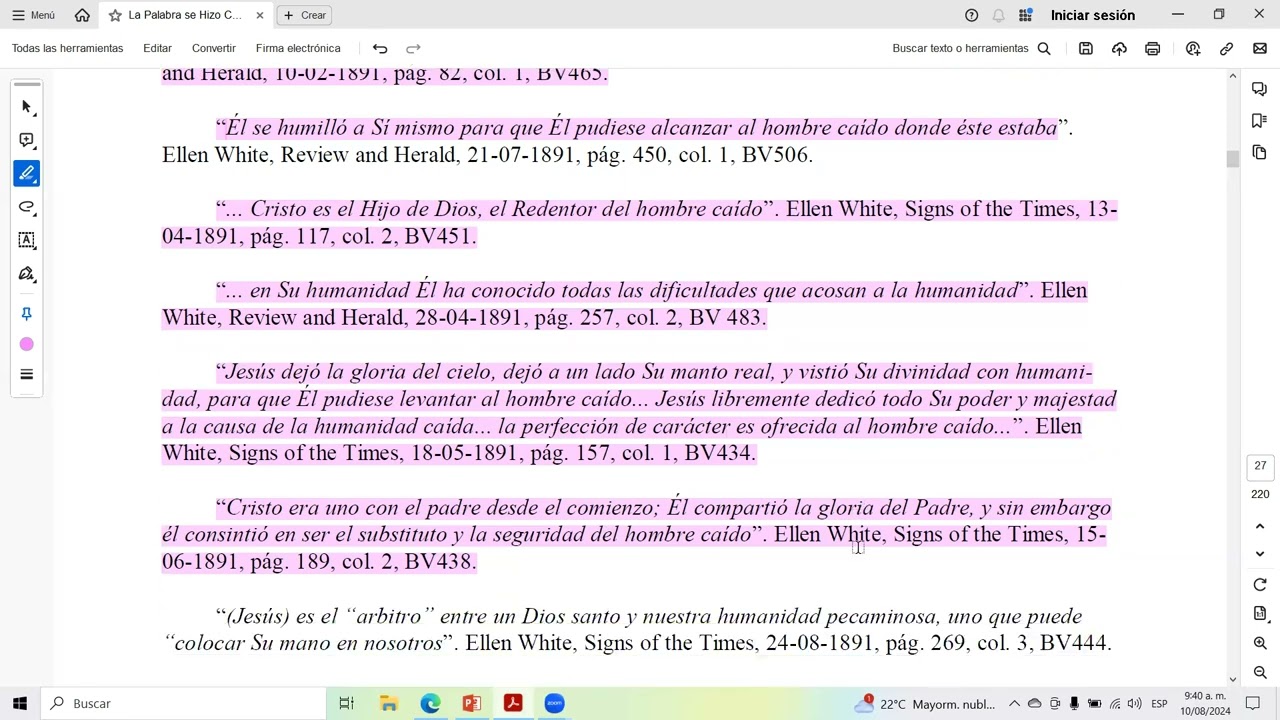Screen dimensions: 1280x720
Task: Open the page thumbnails panel icon
Action: click(1259, 152)
